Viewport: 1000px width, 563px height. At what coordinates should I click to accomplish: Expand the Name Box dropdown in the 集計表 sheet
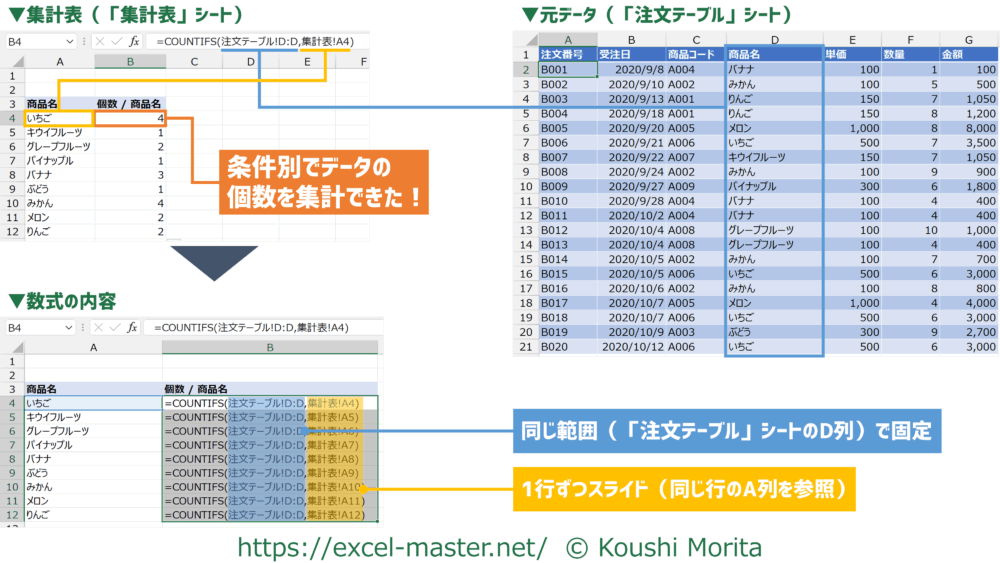point(69,42)
